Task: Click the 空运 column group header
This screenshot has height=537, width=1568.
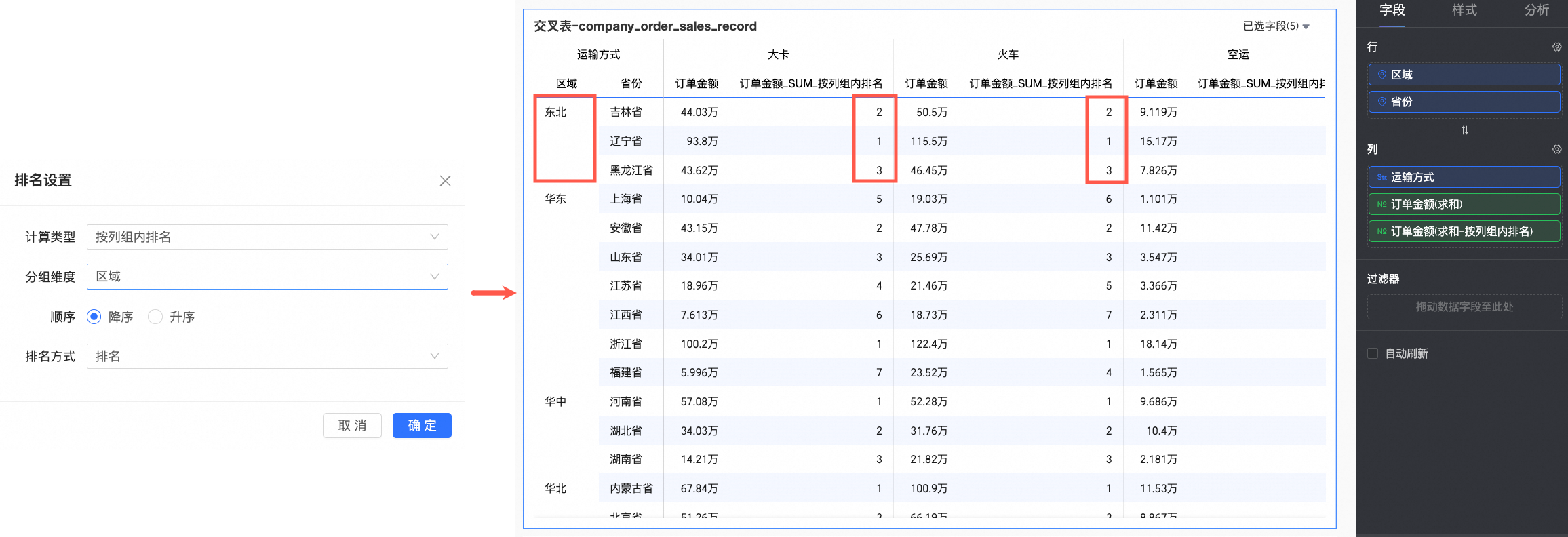Action: point(1238,54)
